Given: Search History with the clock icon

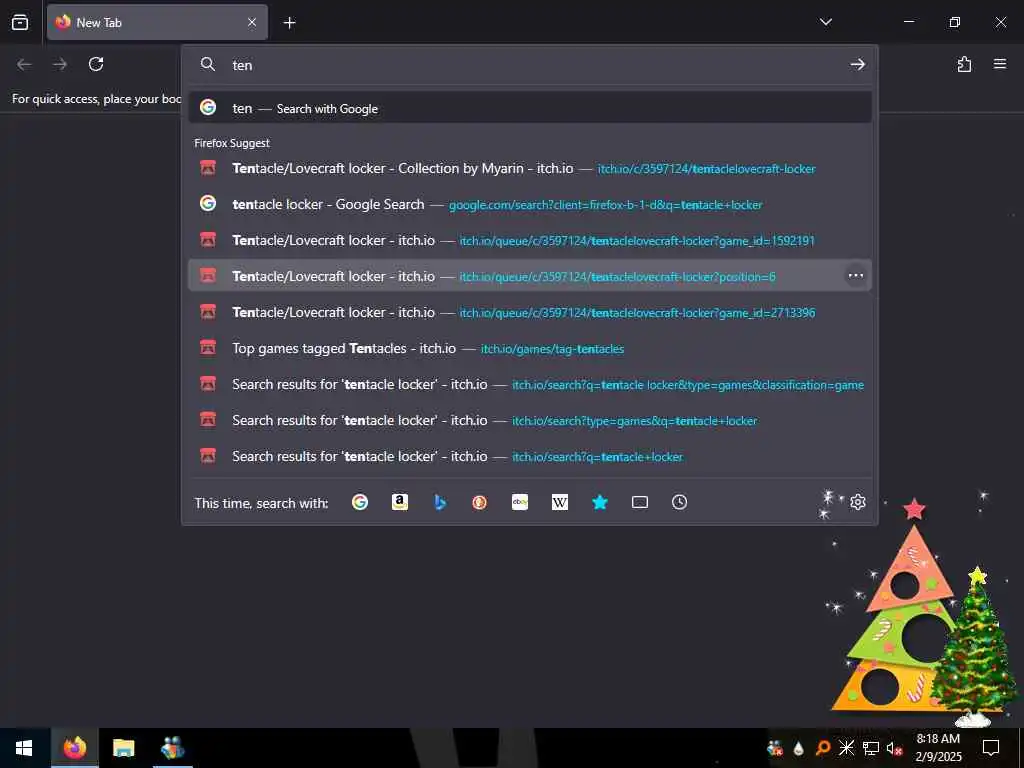Looking at the screenshot, I should [x=679, y=502].
